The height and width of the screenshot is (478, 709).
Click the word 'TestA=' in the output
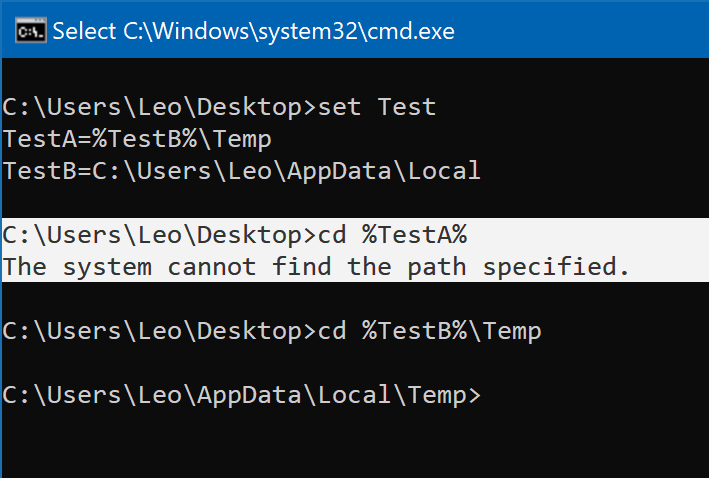(x=47, y=140)
